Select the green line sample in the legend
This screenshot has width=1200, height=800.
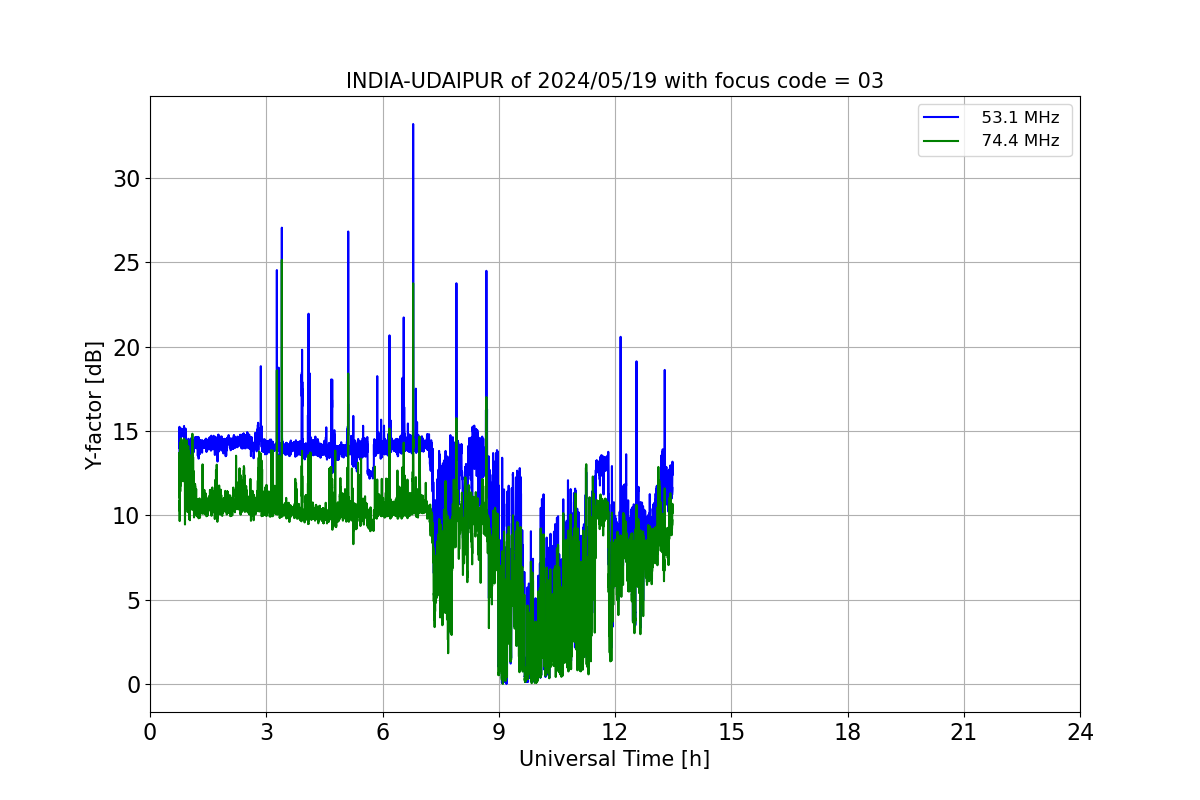click(x=943, y=141)
